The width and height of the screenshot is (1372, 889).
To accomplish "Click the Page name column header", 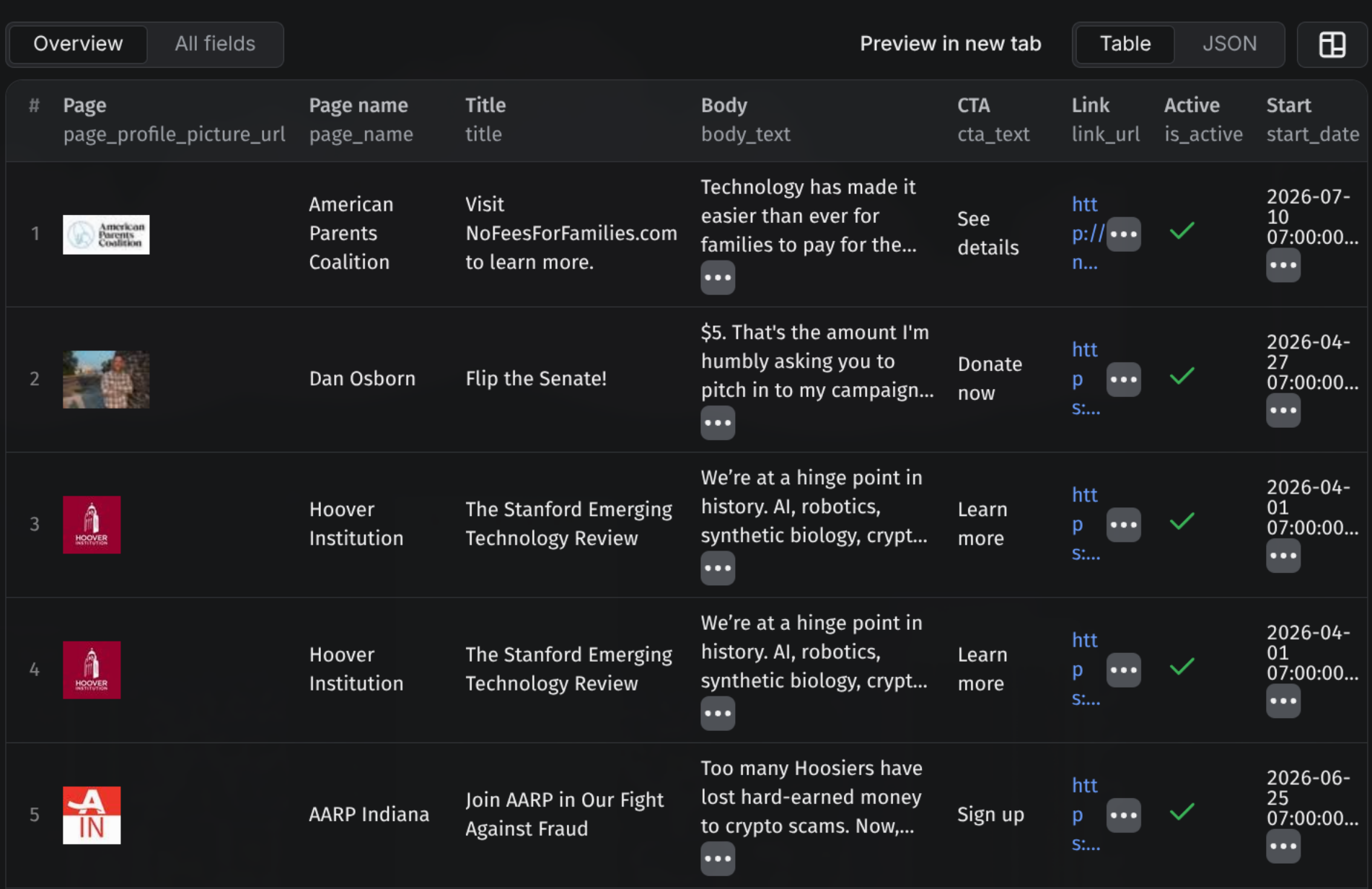I will pyautogui.click(x=361, y=120).
